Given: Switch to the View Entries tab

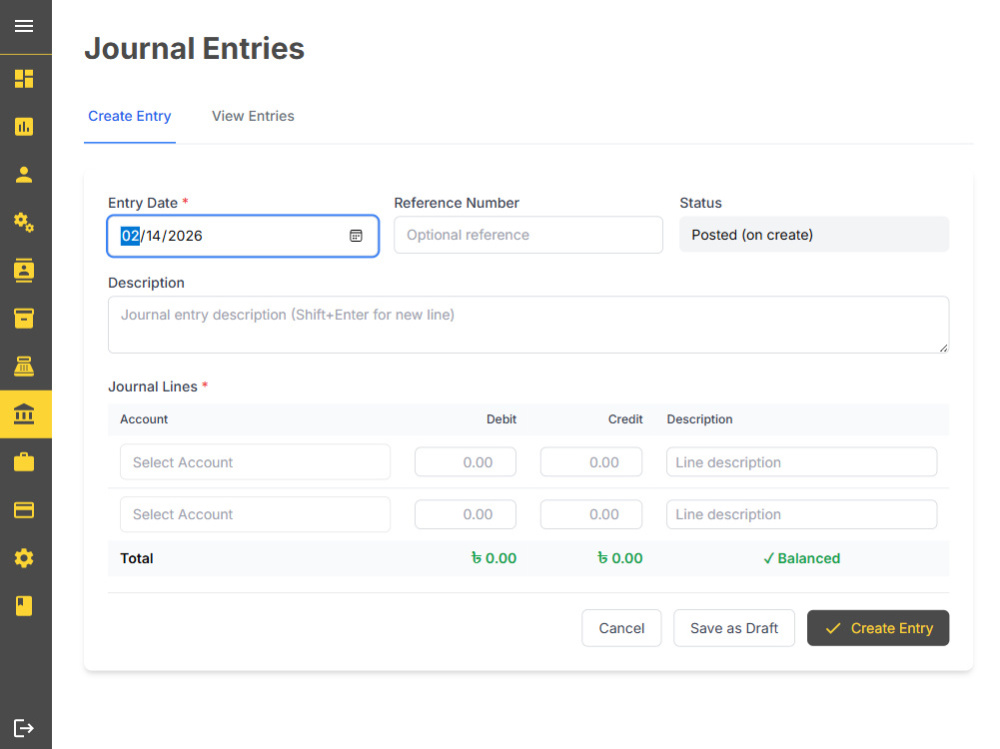Looking at the screenshot, I should click(x=253, y=116).
